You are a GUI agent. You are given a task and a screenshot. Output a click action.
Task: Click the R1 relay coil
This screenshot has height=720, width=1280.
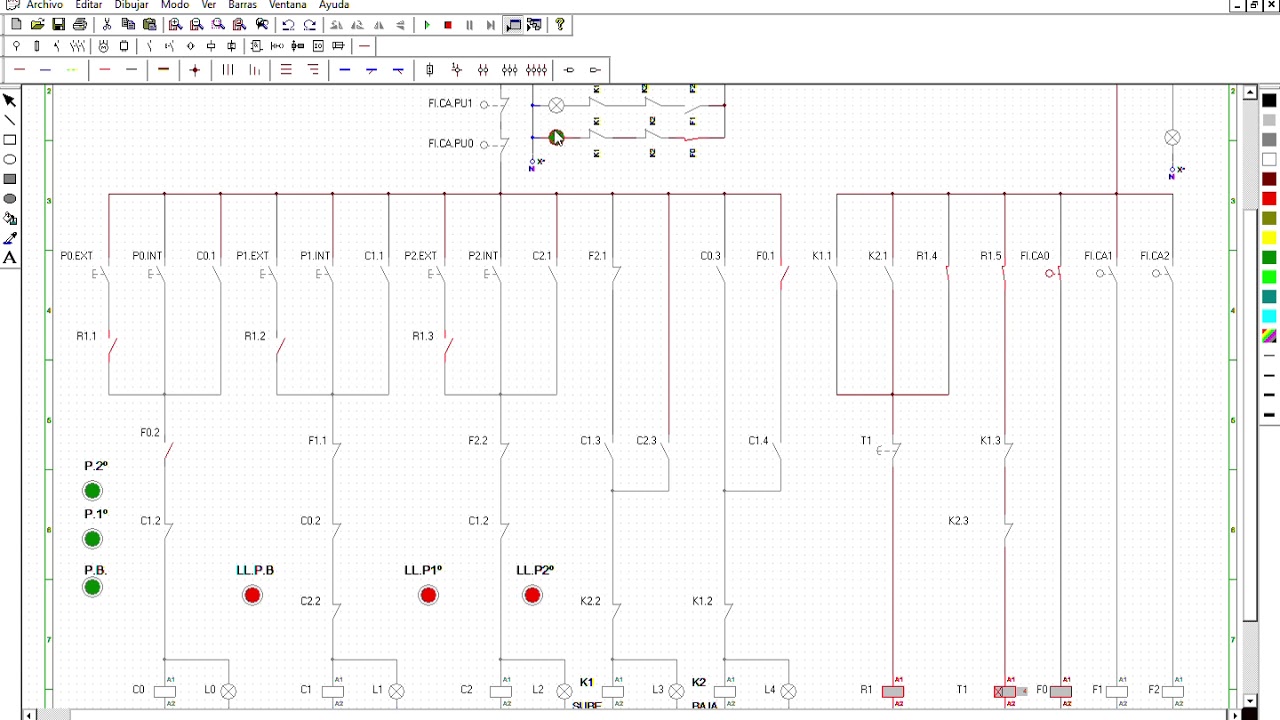[893, 691]
